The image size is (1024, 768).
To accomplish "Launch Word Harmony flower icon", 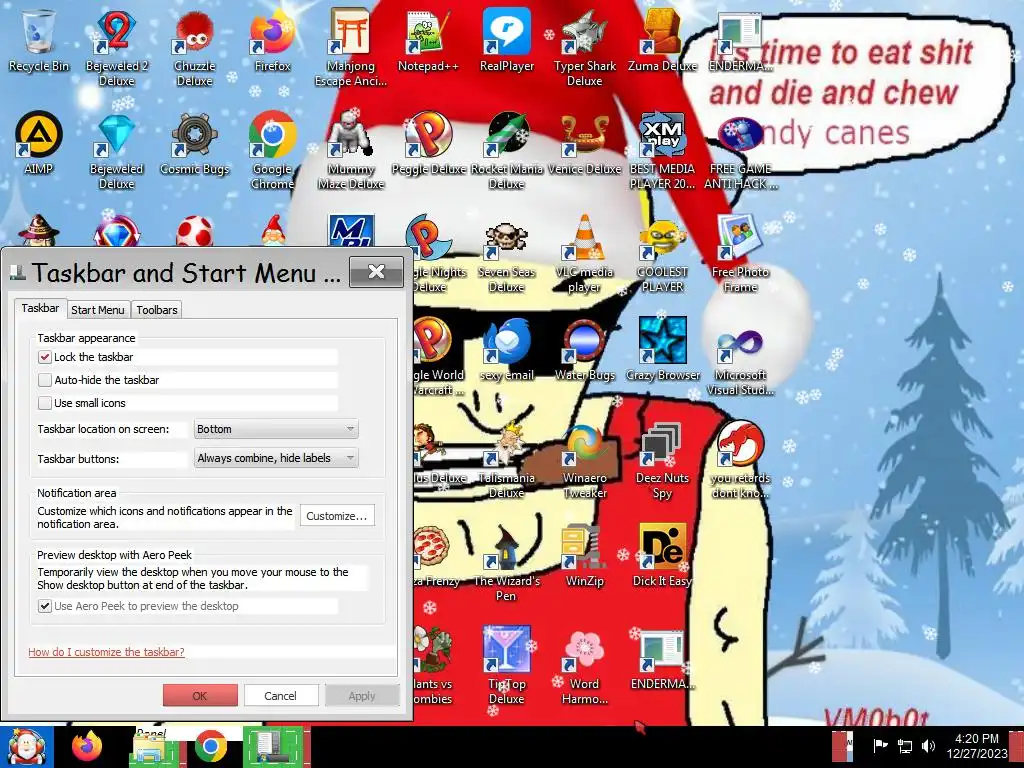I will tap(584, 666).
